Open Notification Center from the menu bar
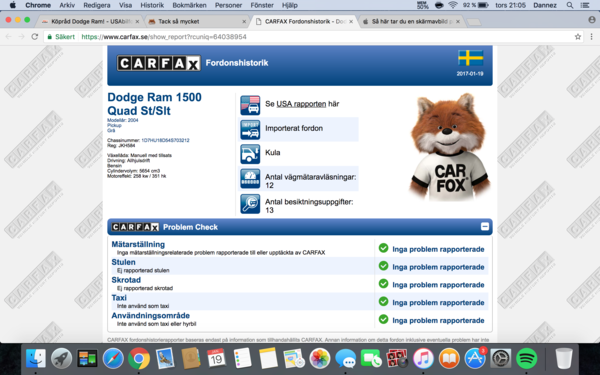600x375 pixels. pos(585,5)
